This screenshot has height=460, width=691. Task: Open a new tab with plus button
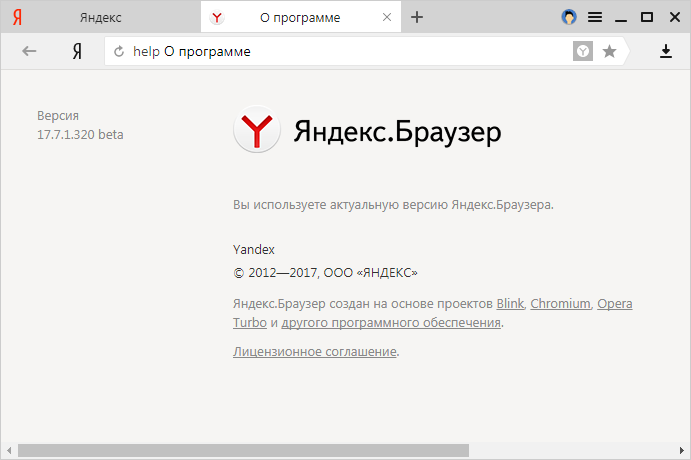click(417, 17)
